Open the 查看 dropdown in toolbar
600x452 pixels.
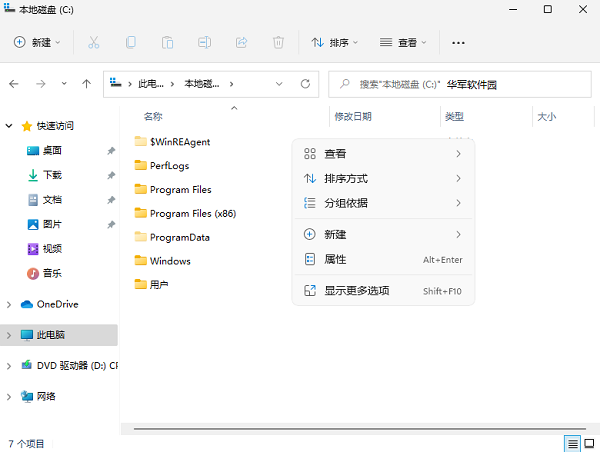click(x=403, y=42)
